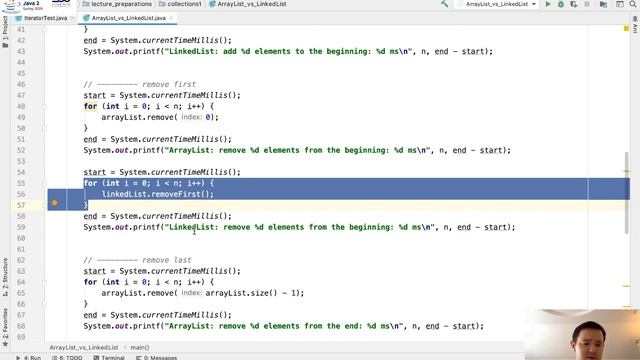Open the Project tool window sidebar
This screenshot has height=360, width=640.
[5, 33]
